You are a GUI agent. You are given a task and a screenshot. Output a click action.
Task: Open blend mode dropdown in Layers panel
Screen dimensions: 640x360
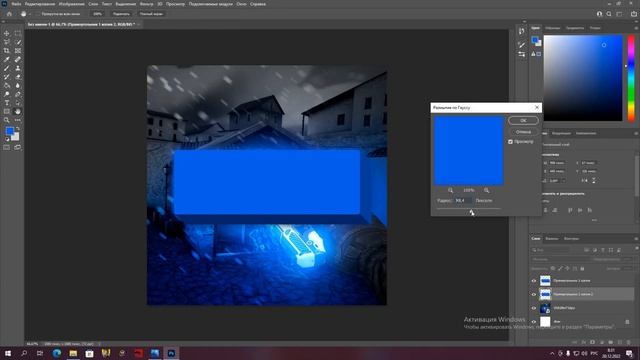tap(560, 259)
